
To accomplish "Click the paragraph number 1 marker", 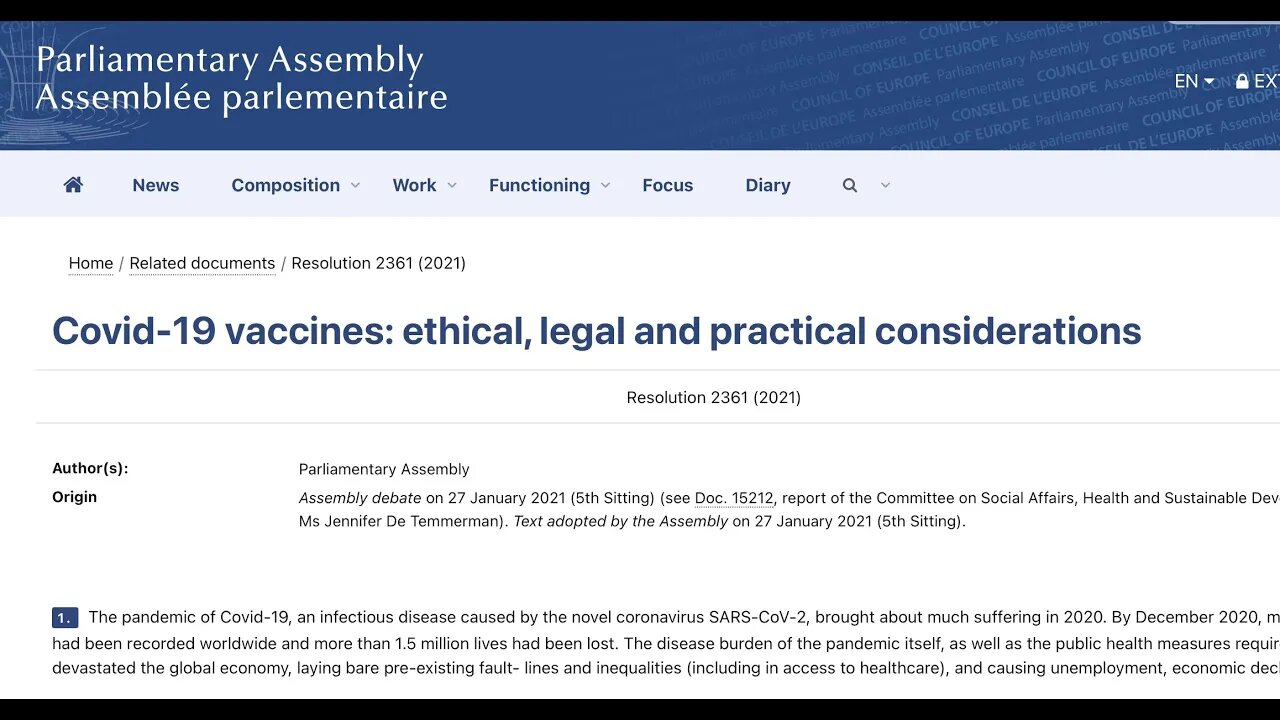I will tap(64, 618).
